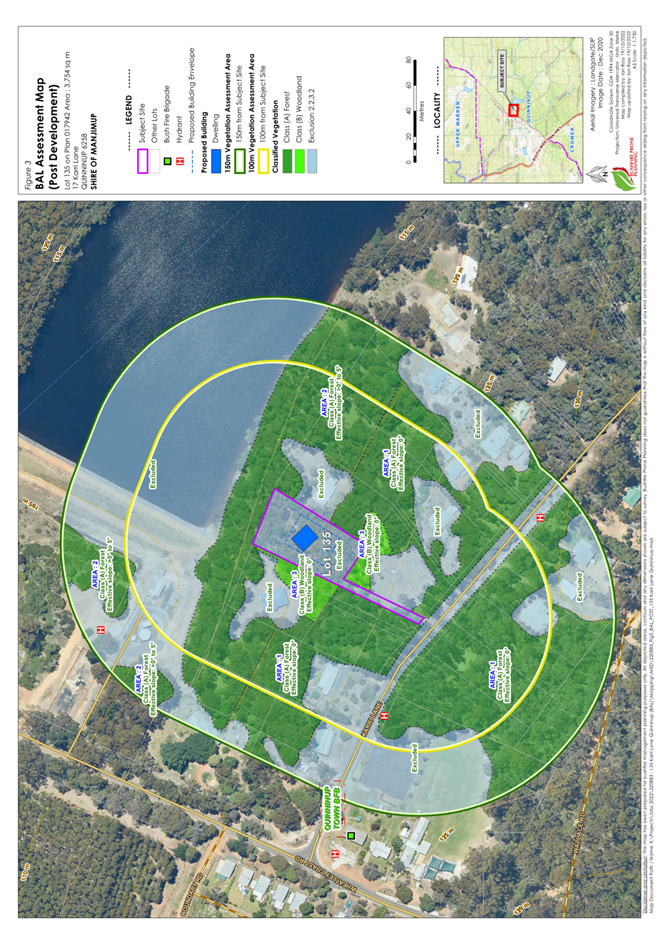665x940 pixels.
Task: Click the 'LEGEND' heading
Action: tap(129, 110)
